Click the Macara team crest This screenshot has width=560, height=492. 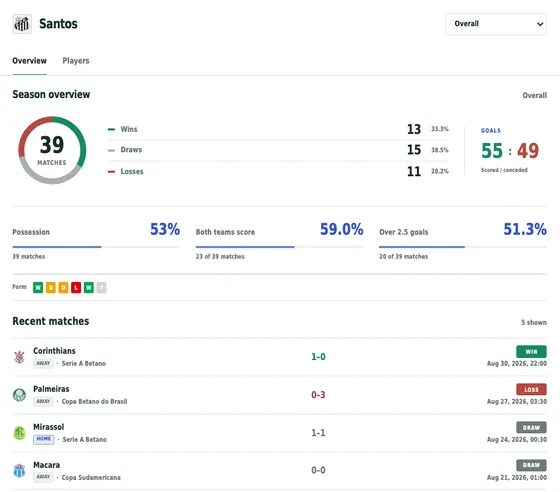[x=19, y=471]
